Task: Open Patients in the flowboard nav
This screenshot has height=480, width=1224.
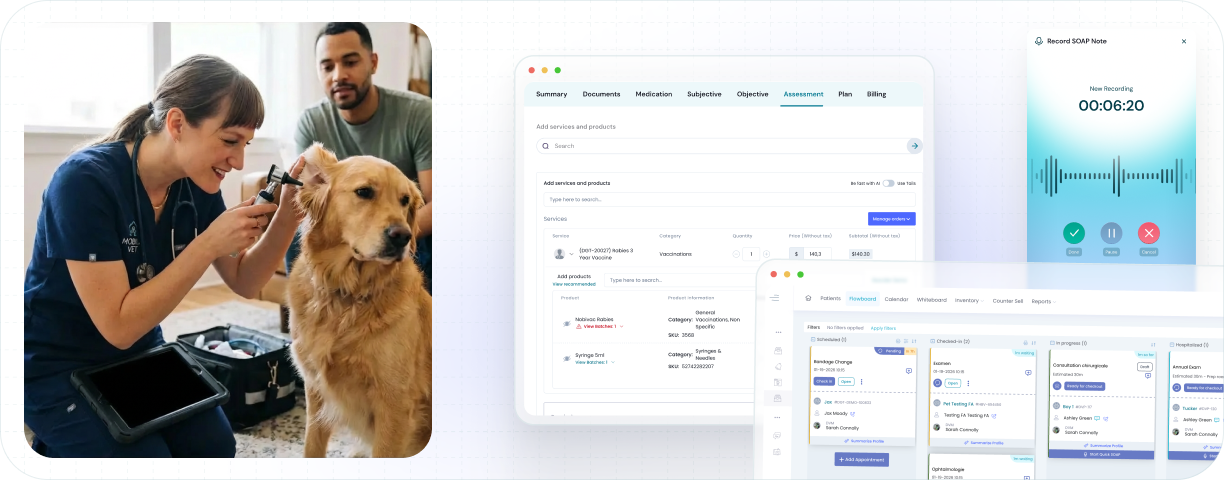Action: (x=831, y=299)
